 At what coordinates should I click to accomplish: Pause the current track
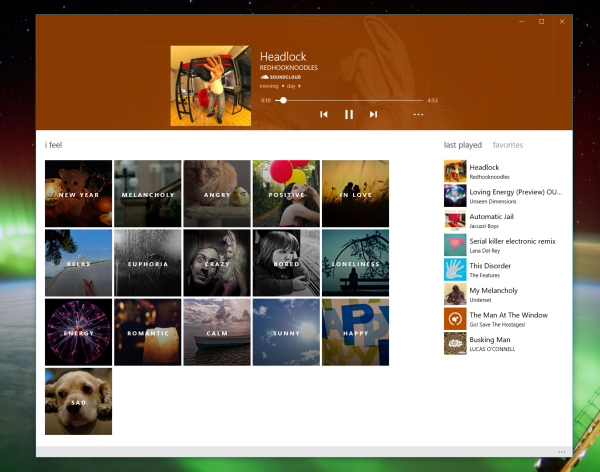pos(349,115)
